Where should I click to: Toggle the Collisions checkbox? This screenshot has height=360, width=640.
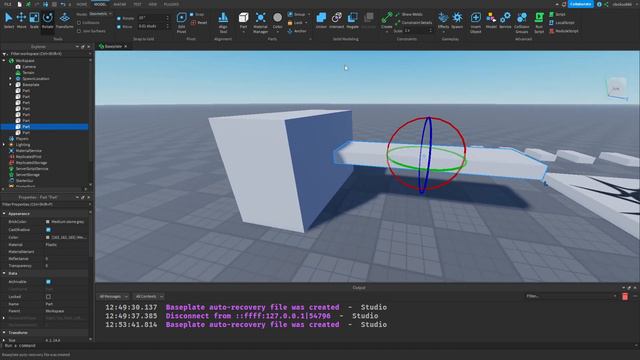79,23
